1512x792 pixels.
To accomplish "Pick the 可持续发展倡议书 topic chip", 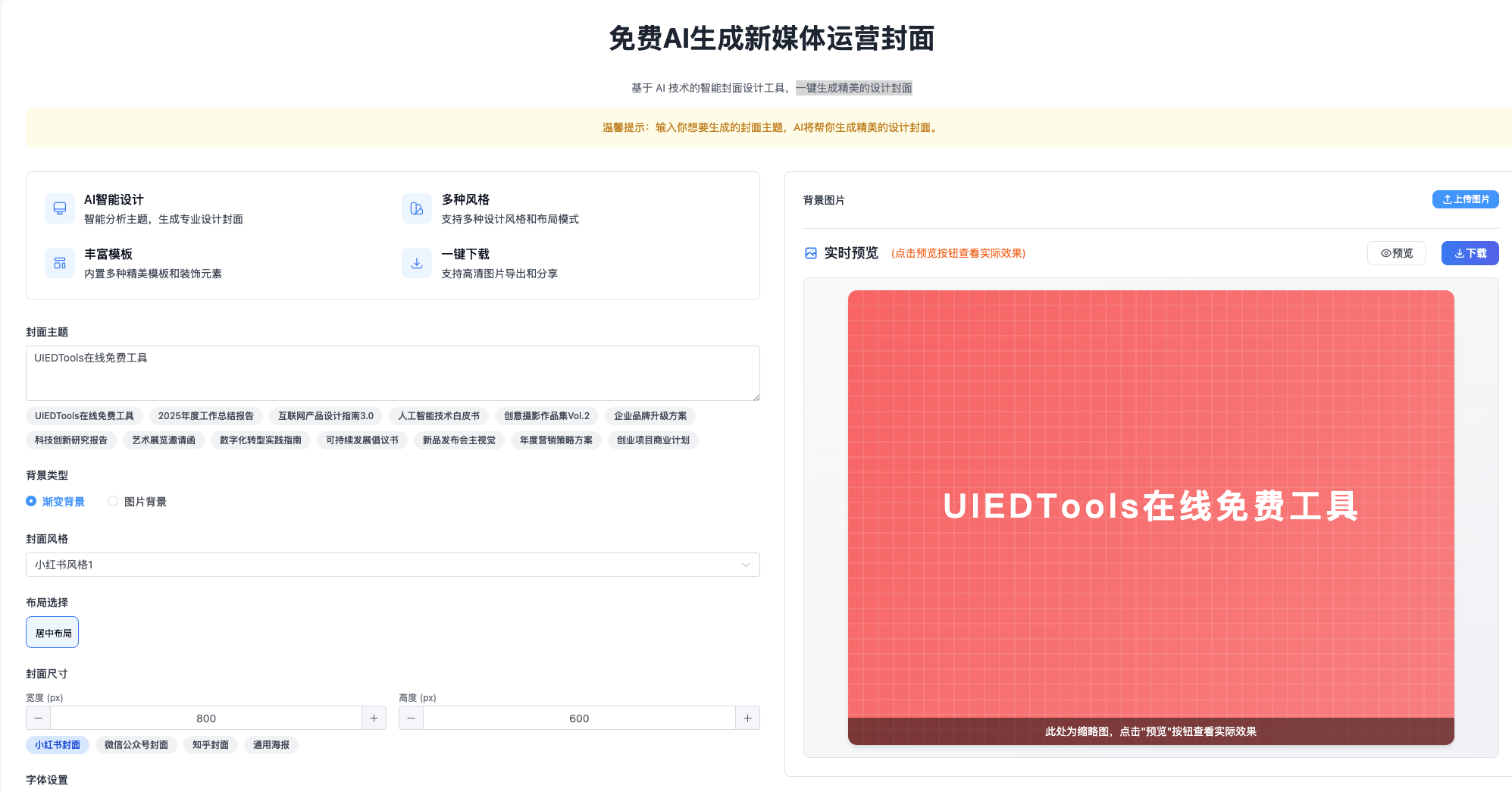I will click(362, 440).
